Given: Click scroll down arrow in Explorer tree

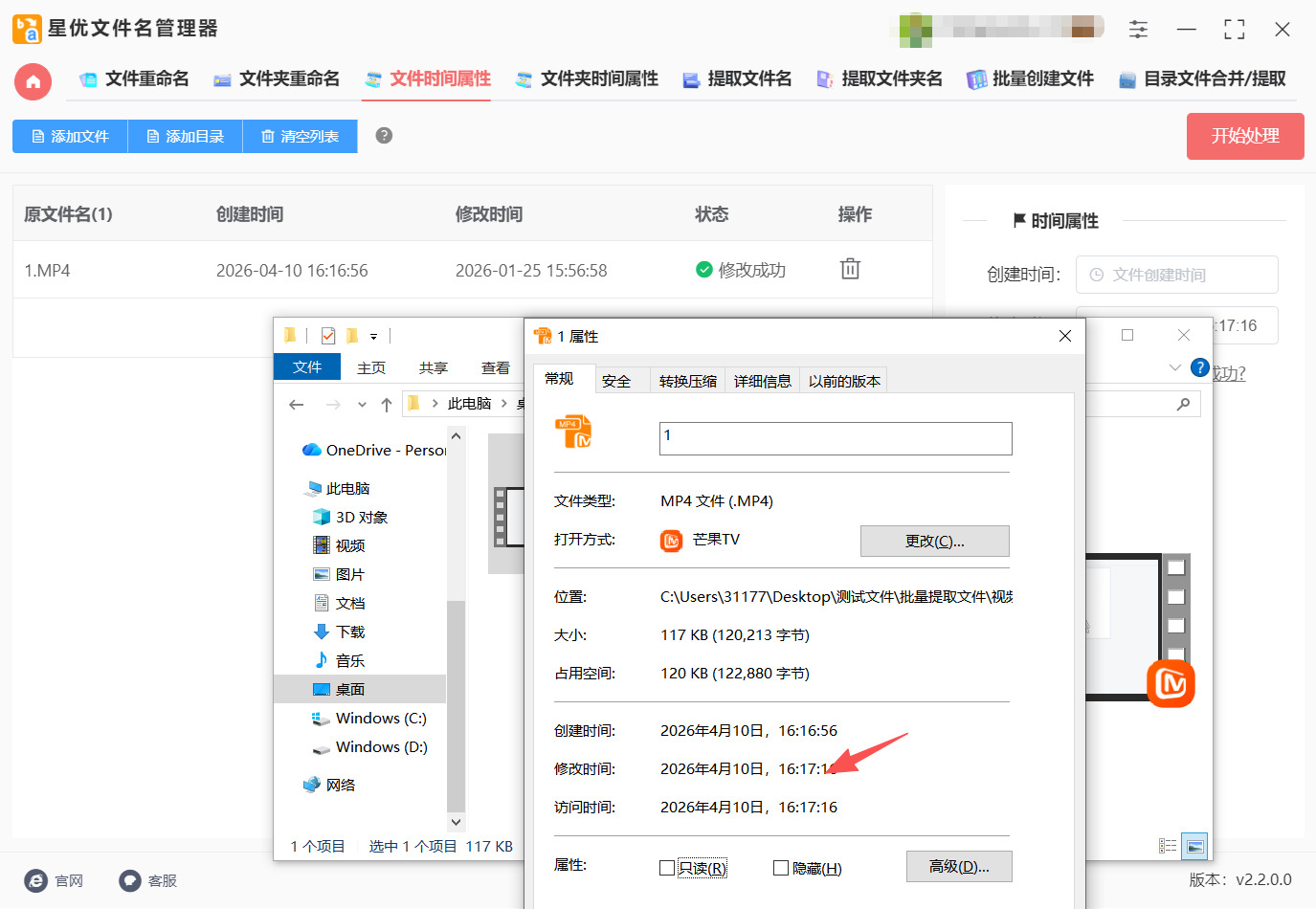Looking at the screenshot, I should (456, 822).
